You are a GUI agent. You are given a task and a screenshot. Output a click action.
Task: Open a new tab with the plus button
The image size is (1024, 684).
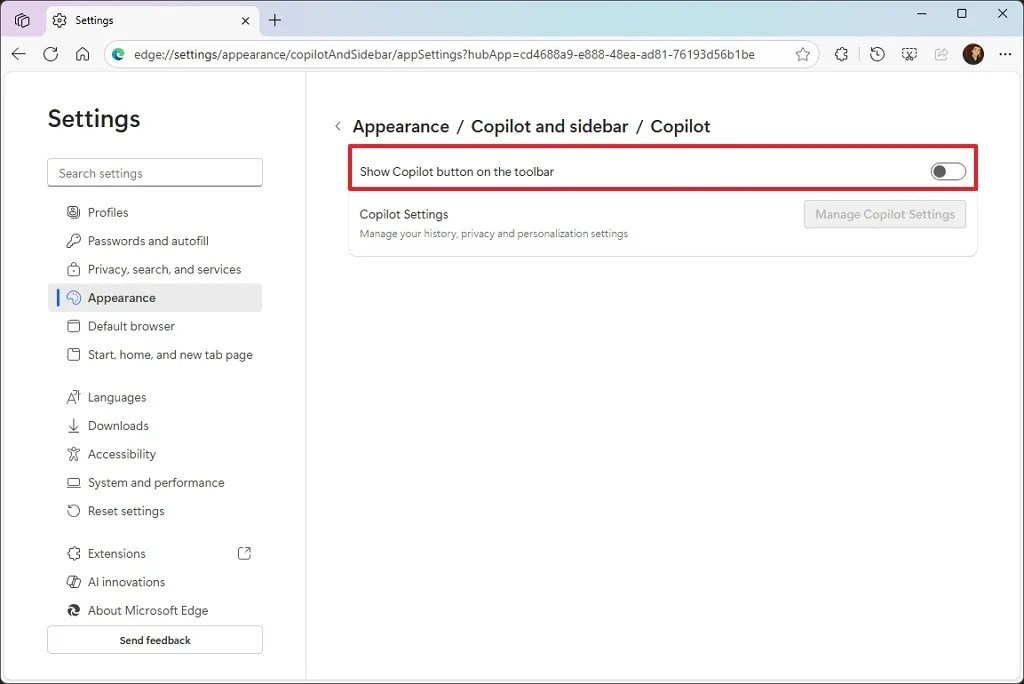coord(275,20)
